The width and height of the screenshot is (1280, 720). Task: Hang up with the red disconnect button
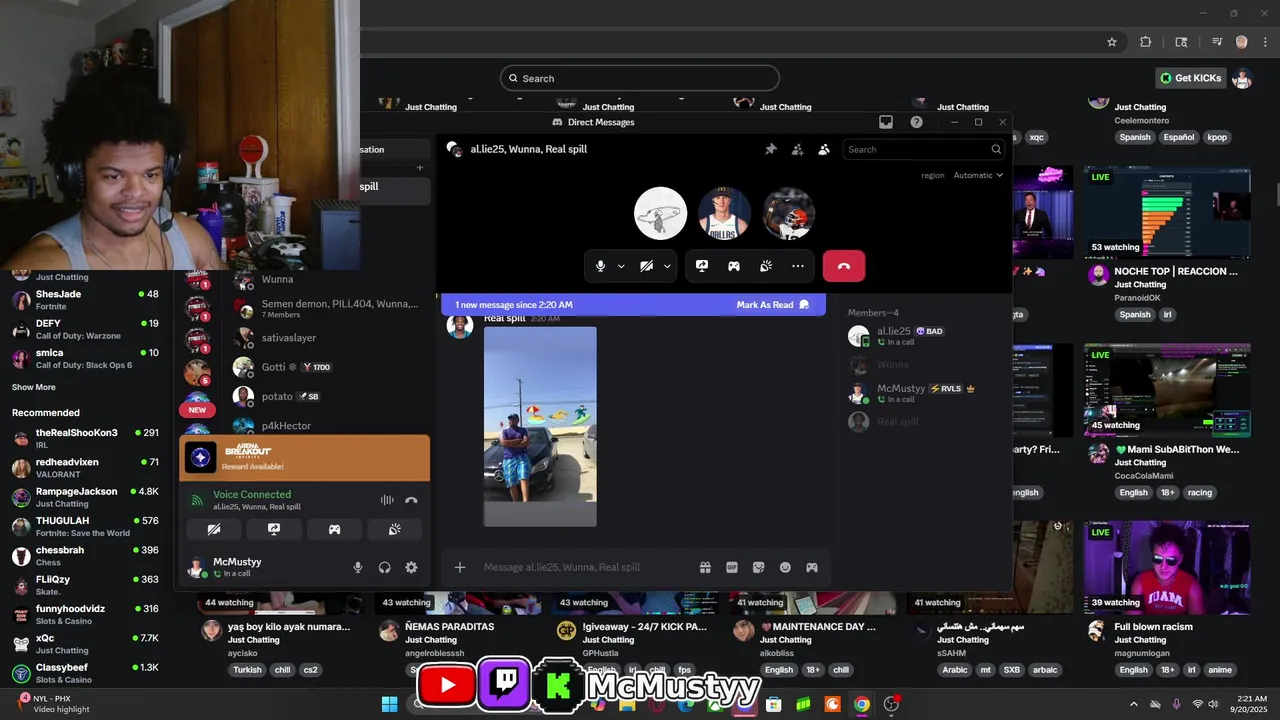click(844, 266)
